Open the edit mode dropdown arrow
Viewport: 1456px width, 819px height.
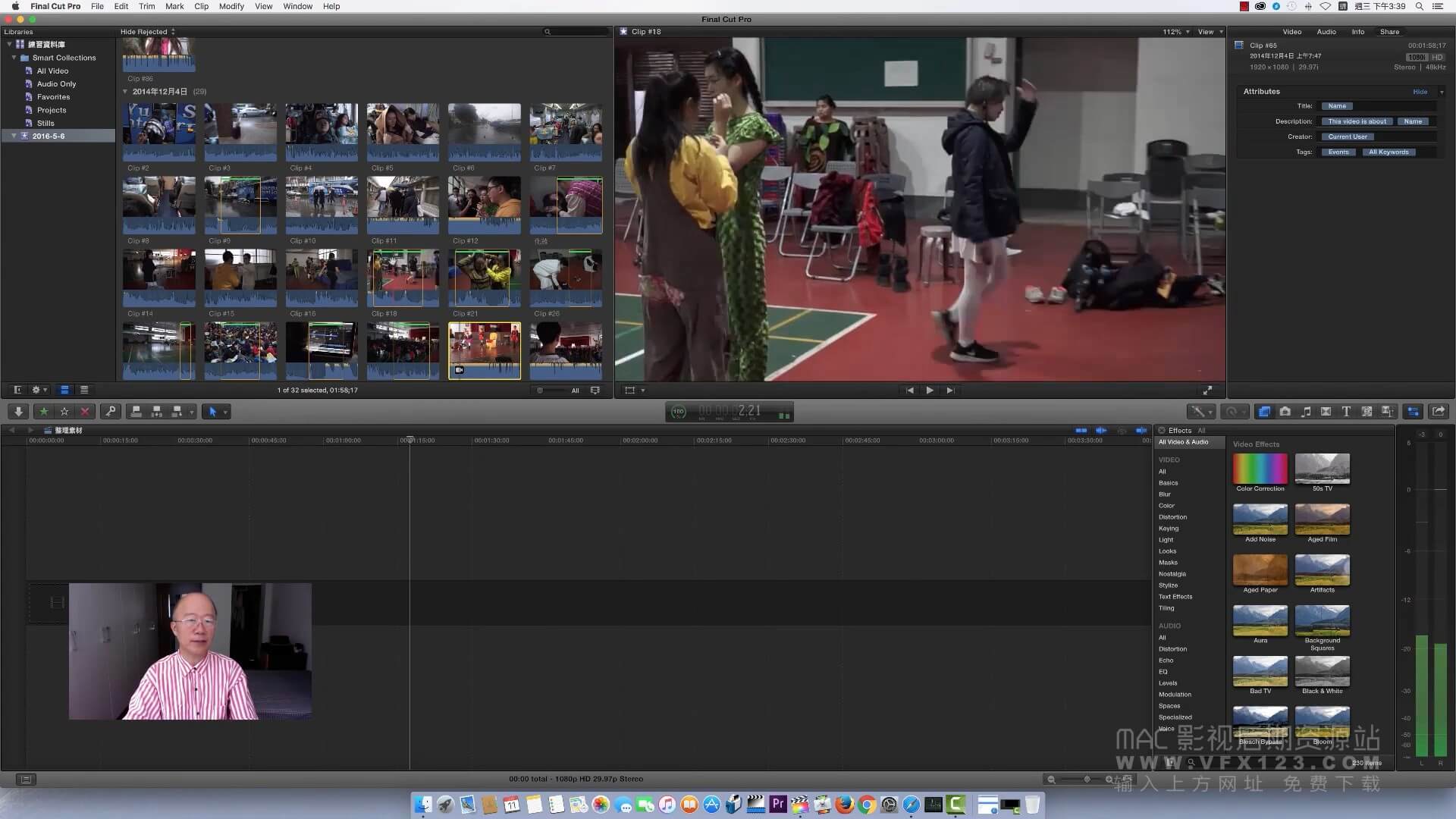[x=192, y=412]
